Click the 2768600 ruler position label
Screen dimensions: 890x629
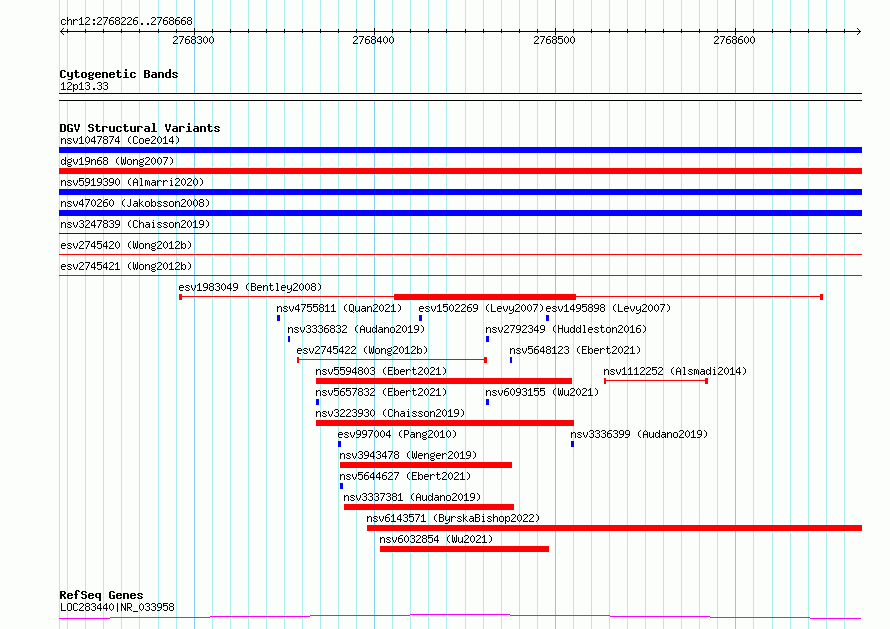point(734,40)
